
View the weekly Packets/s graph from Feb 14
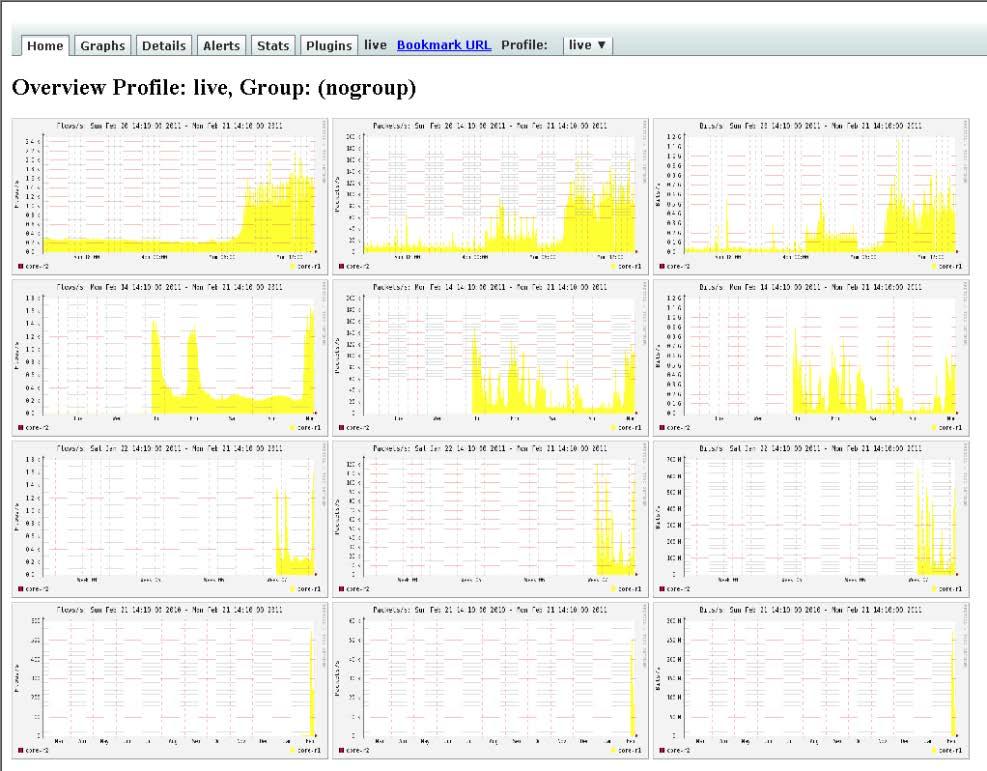[x=490, y=357]
